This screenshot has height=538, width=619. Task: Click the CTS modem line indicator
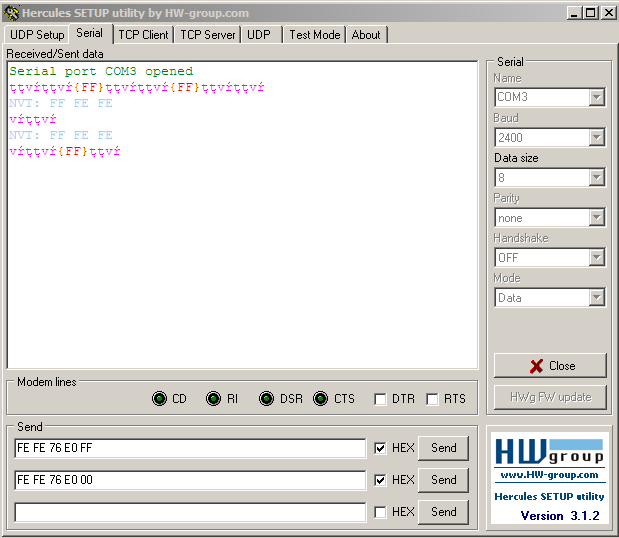click(320, 399)
